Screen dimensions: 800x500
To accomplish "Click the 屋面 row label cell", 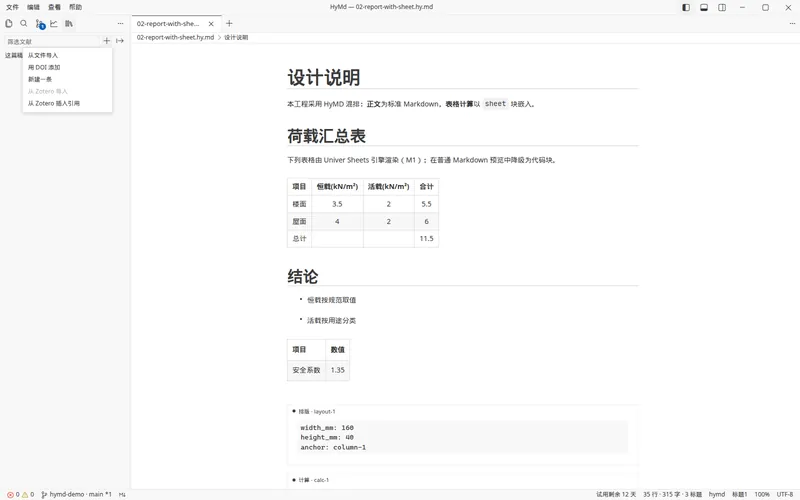I will pos(299,221).
